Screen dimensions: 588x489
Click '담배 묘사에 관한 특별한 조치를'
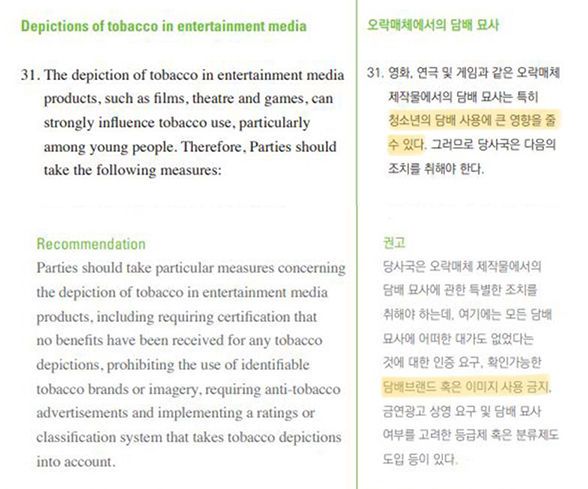[460, 290]
